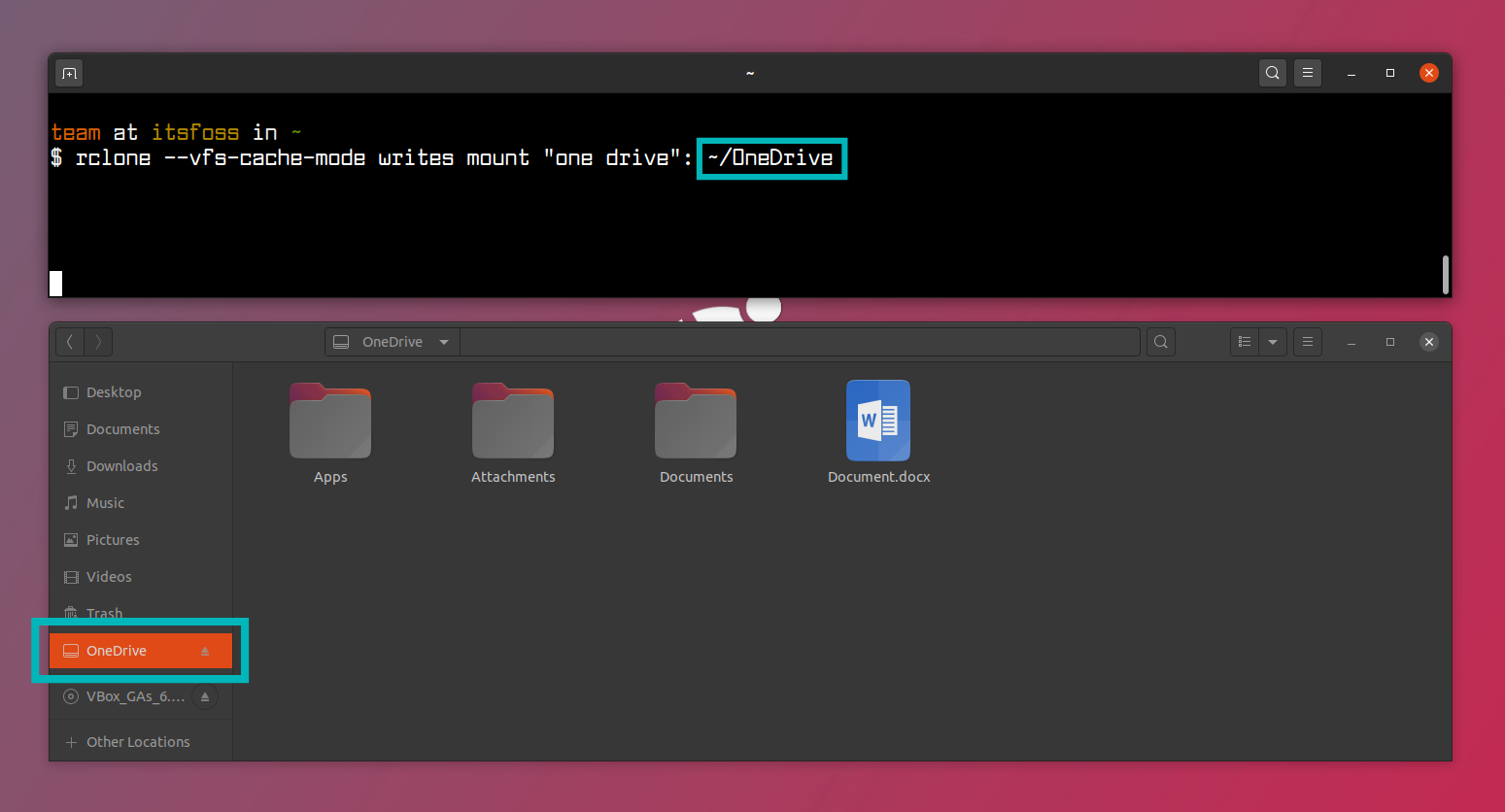Switch to list view in file manager
Viewport: 1505px width, 812px height.
[1244, 341]
